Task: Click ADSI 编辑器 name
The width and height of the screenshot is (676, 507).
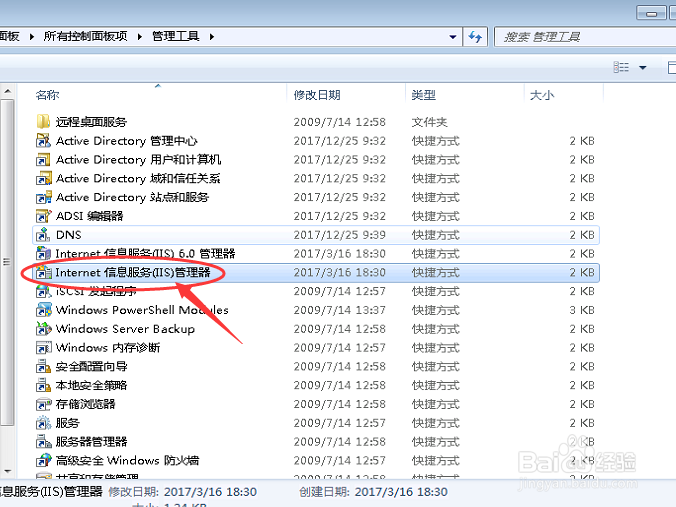Action: 90,216
